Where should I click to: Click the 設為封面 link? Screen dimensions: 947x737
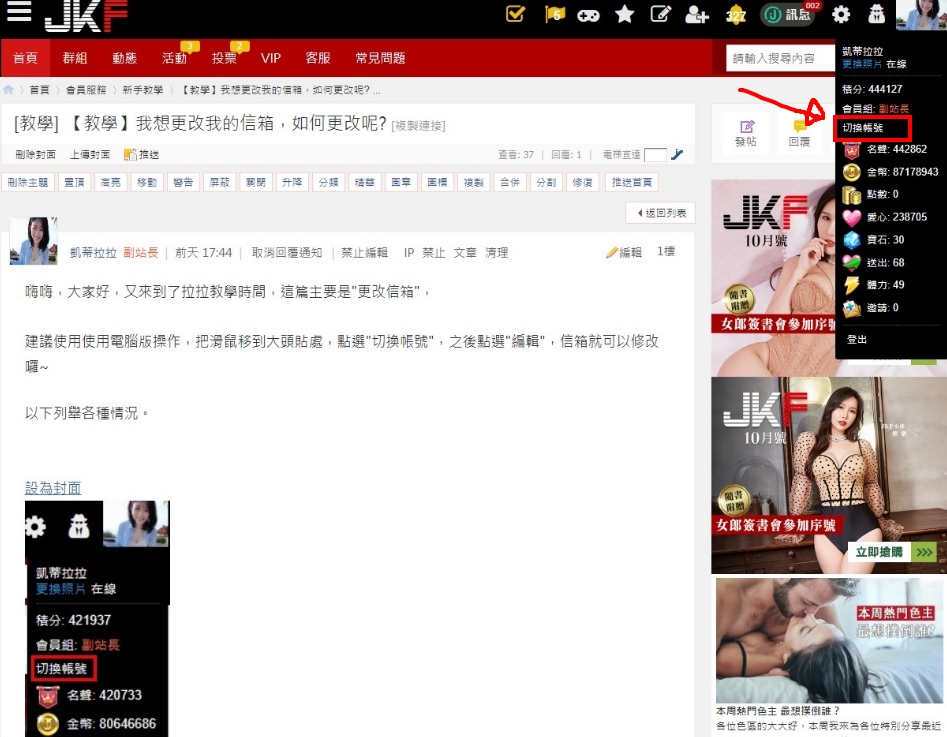(53, 488)
